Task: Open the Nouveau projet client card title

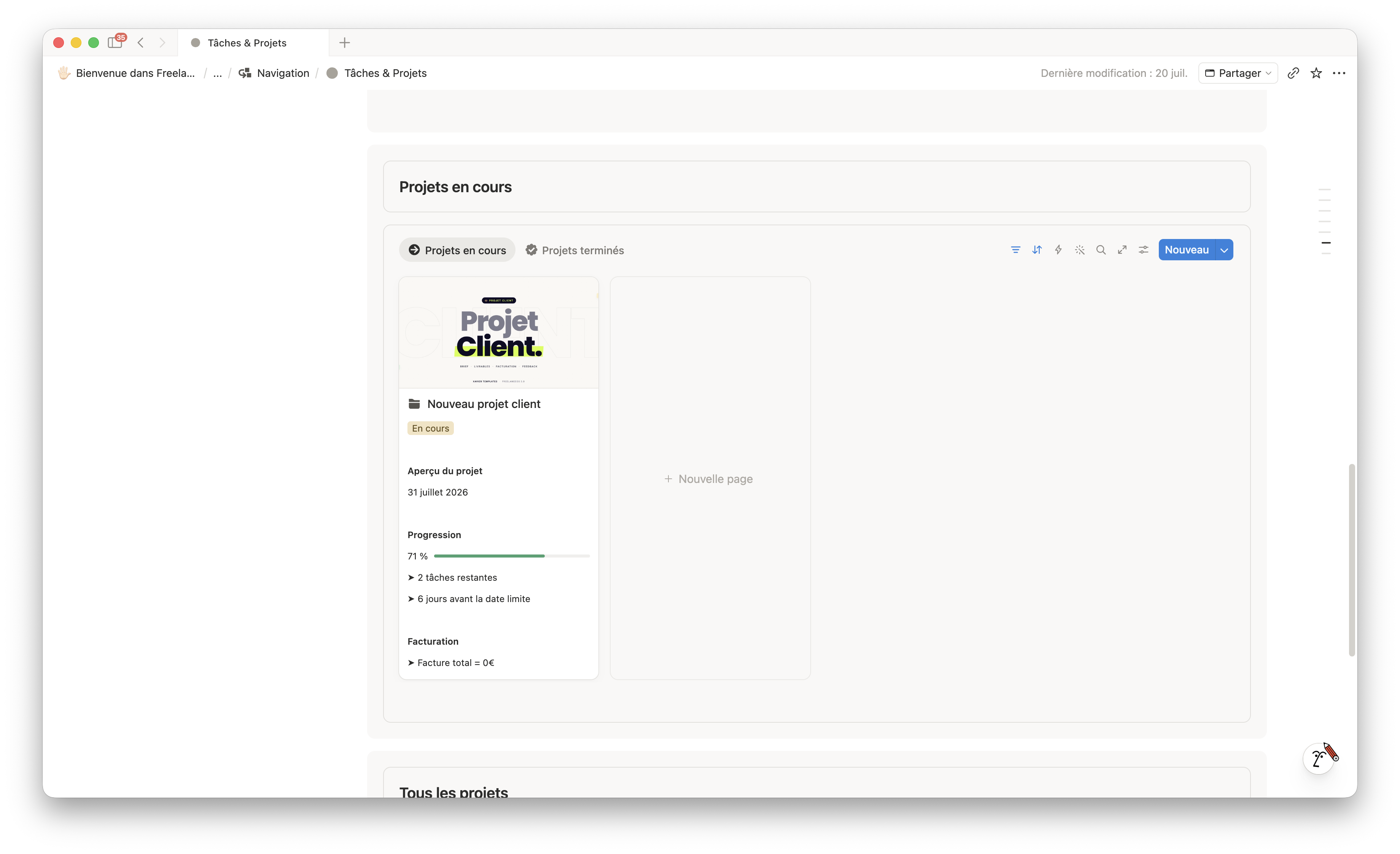Action: tap(484, 404)
